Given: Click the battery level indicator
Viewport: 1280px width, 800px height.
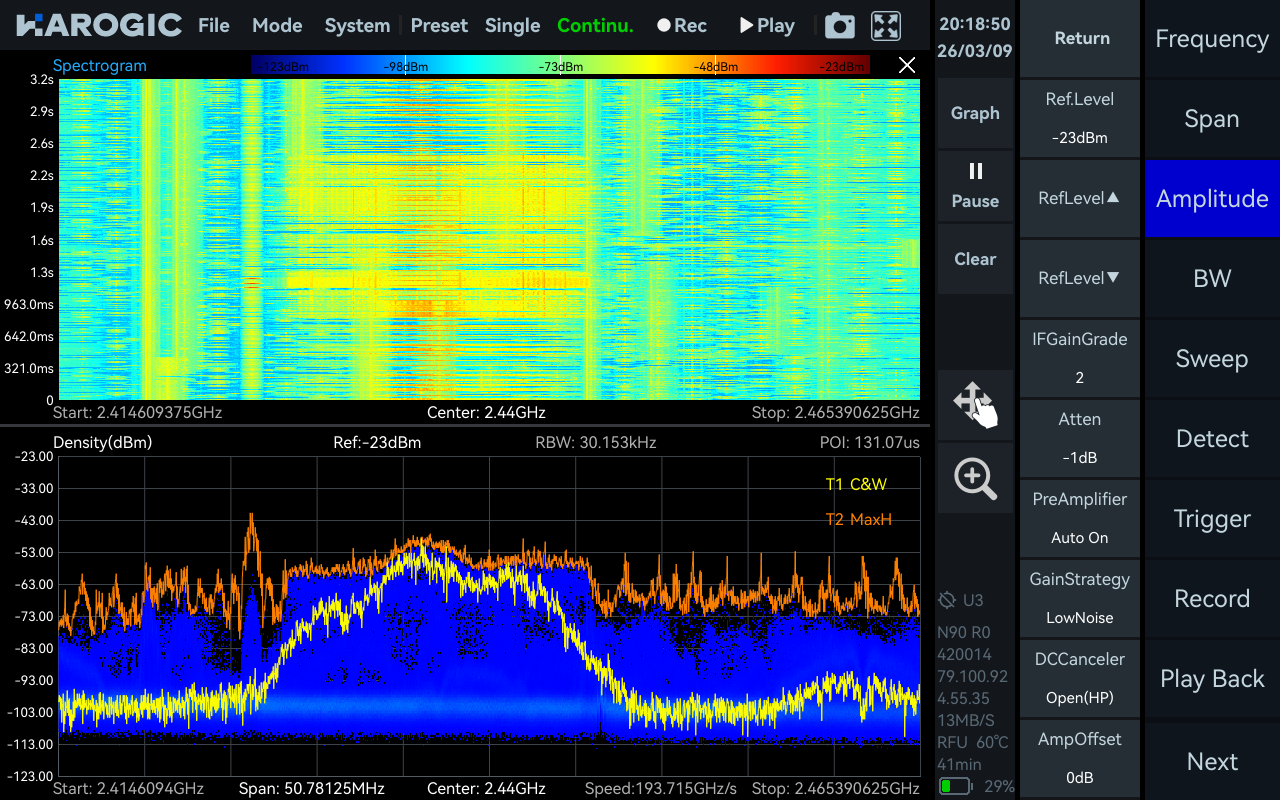Looking at the screenshot, I should (957, 786).
